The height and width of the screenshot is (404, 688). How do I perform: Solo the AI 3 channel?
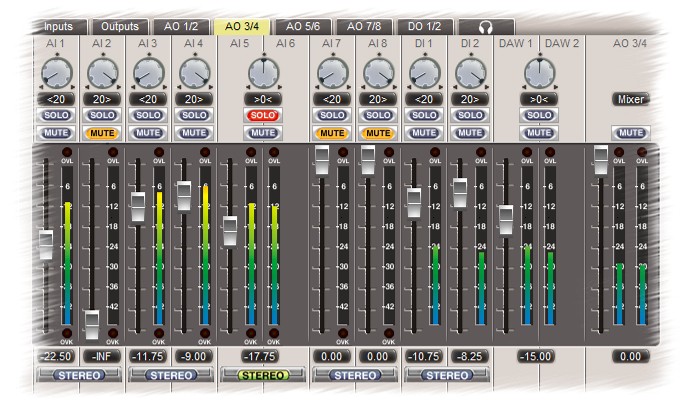pyautogui.click(x=148, y=115)
